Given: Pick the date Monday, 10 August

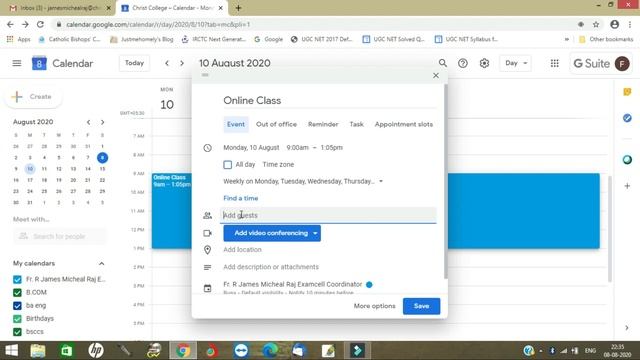Looking at the screenshot, I should [x=251, y=148].
